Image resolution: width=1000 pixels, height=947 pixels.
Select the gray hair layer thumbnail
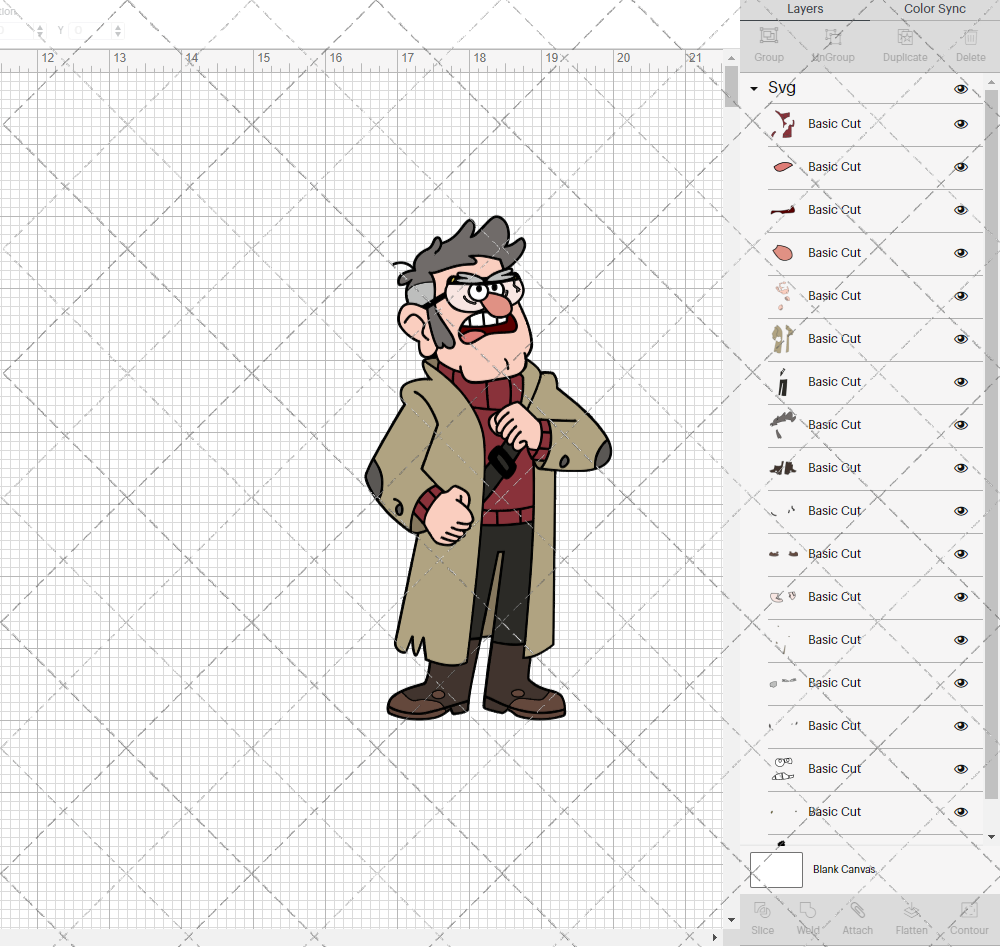[x=783, y=425]
